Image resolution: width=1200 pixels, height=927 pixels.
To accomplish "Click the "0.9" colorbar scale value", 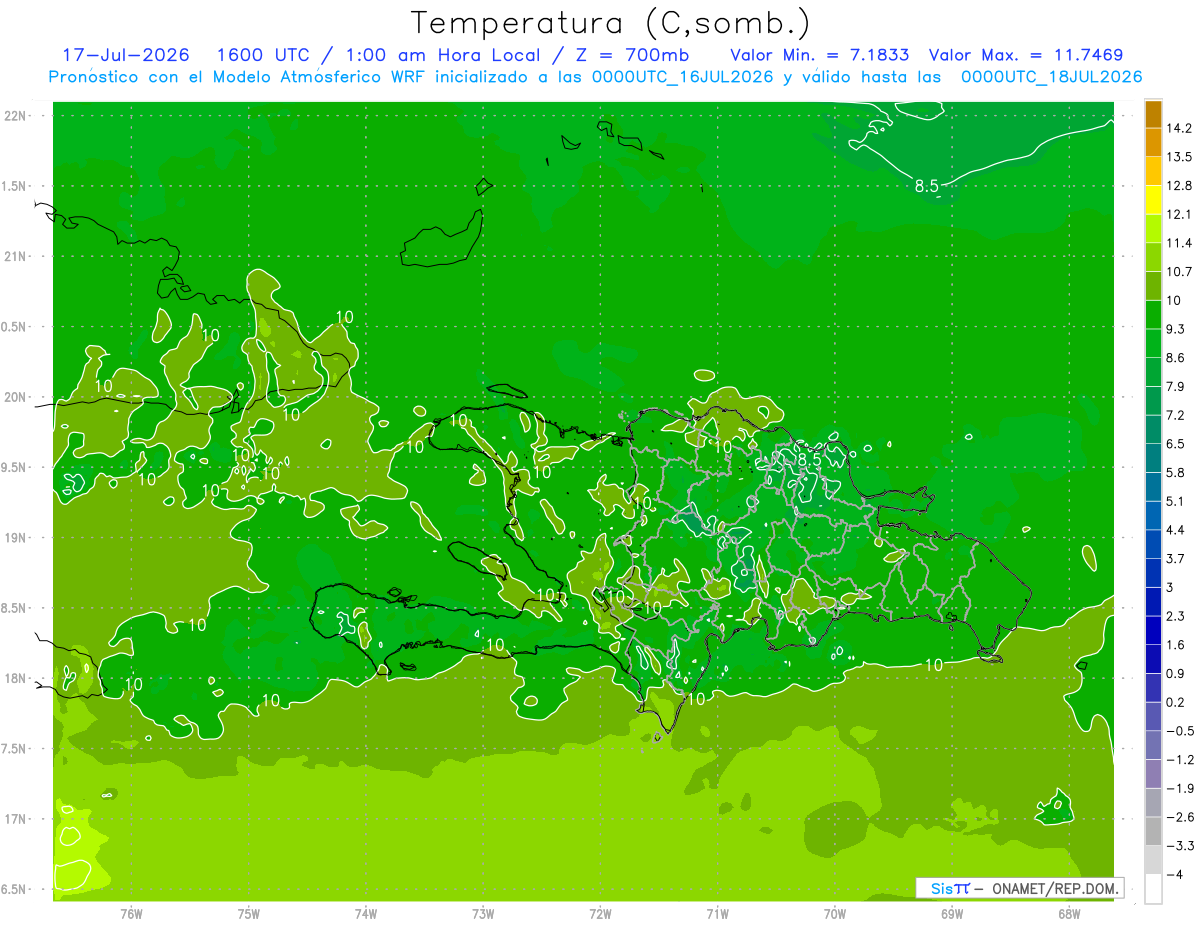I will click(1176, 673).
